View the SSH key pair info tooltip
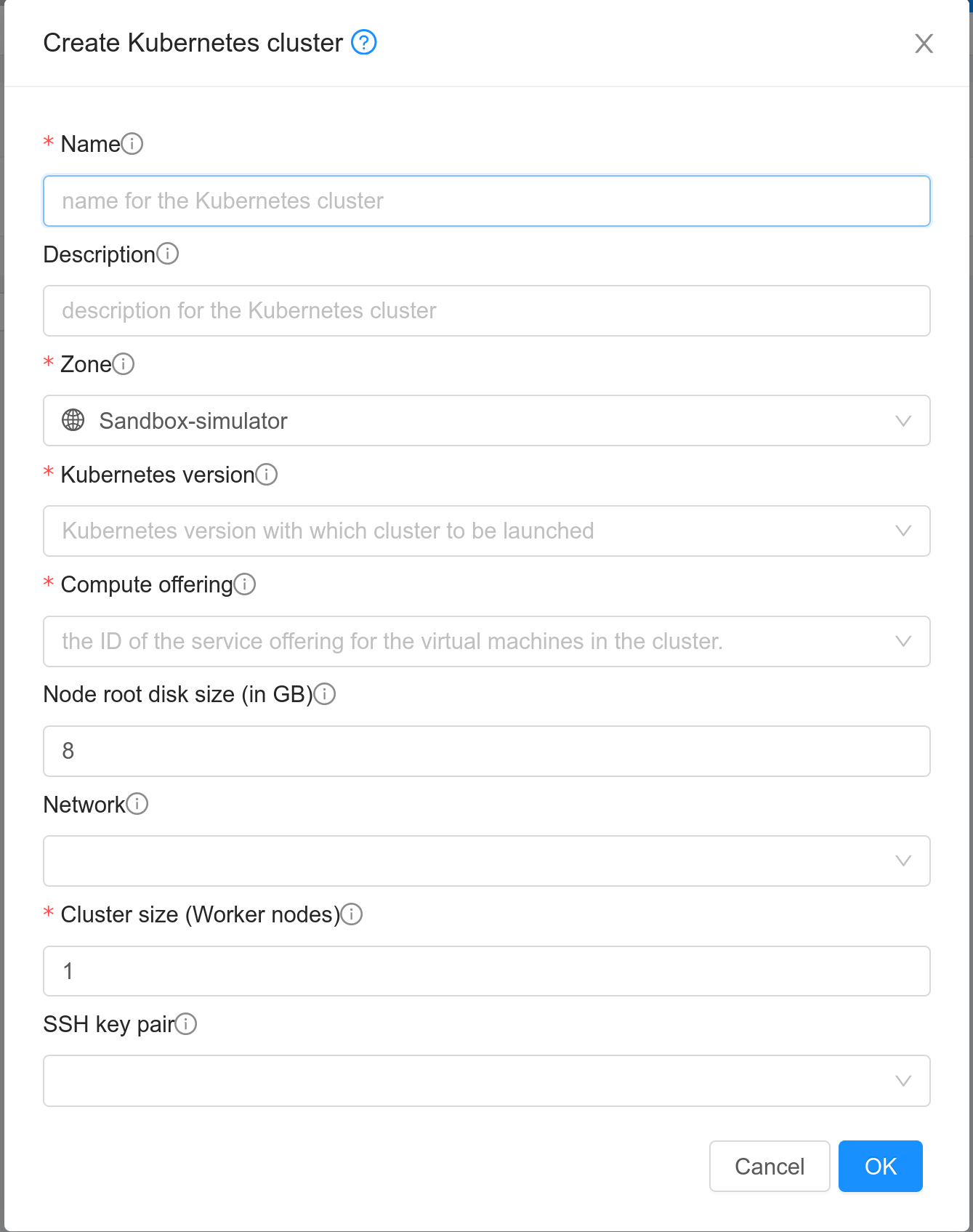Screen dimensions: 973x1232 (x=187, y=1025)
